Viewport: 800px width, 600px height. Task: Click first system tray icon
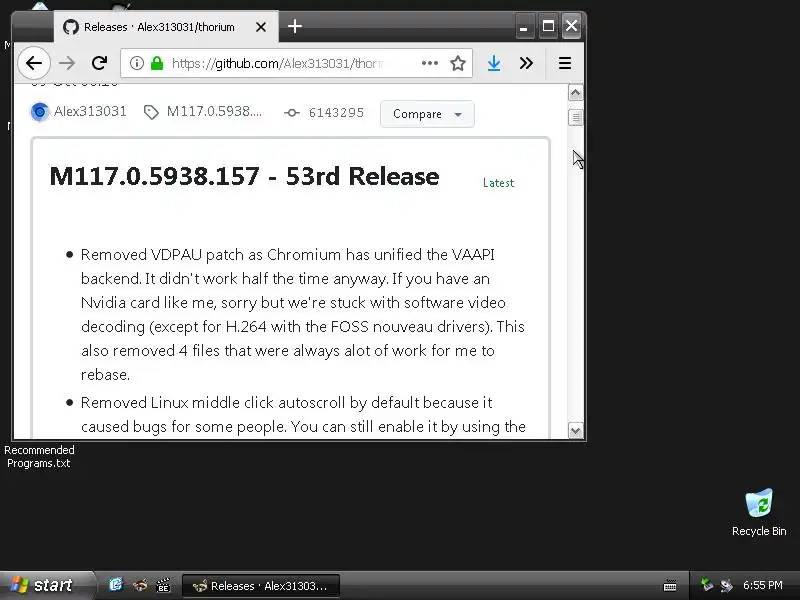click(x=706, y=585)
